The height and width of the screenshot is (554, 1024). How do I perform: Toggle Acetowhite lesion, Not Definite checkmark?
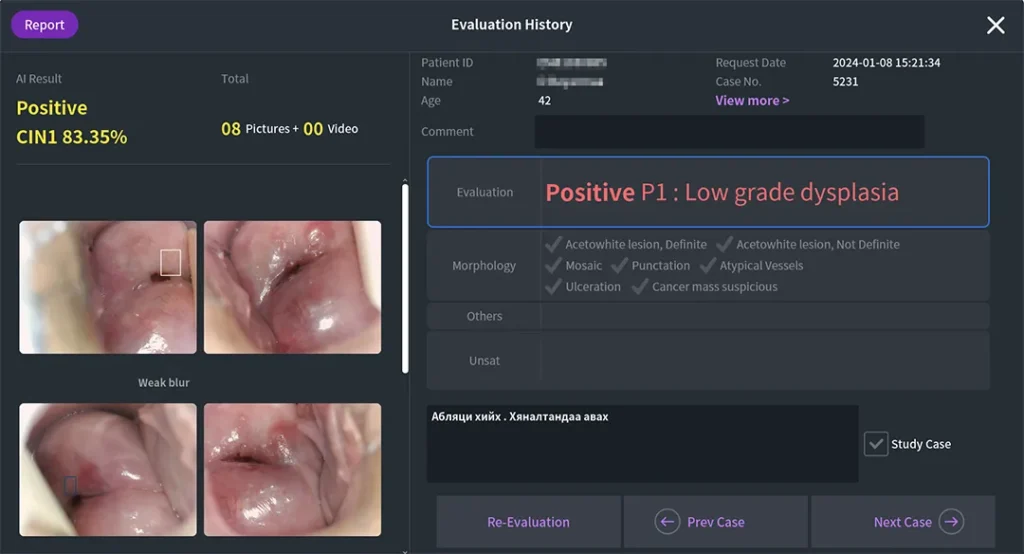pyautogui.click(x=725, y=244)
